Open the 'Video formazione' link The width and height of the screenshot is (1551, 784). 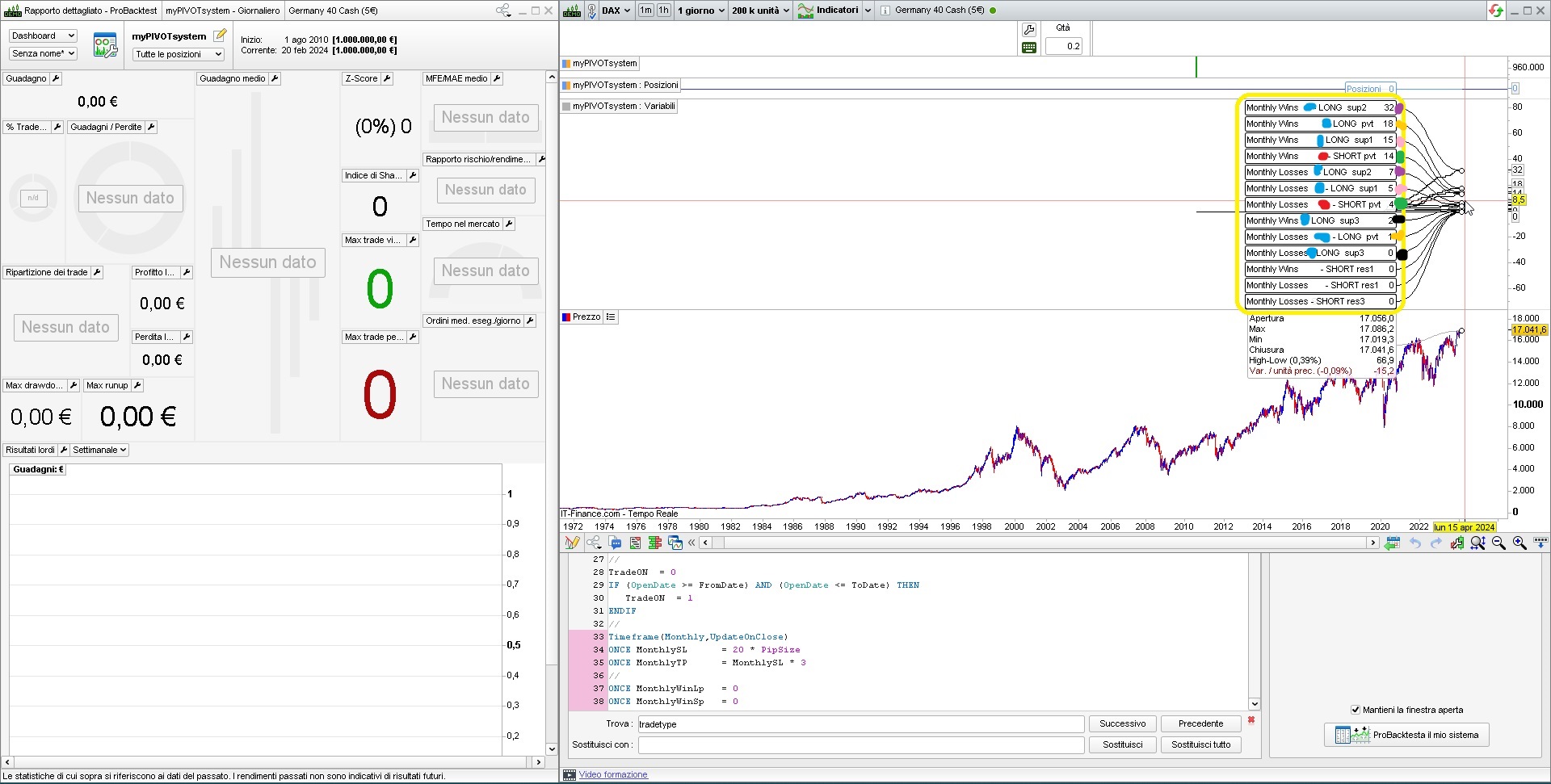click(x=613, y=774)
